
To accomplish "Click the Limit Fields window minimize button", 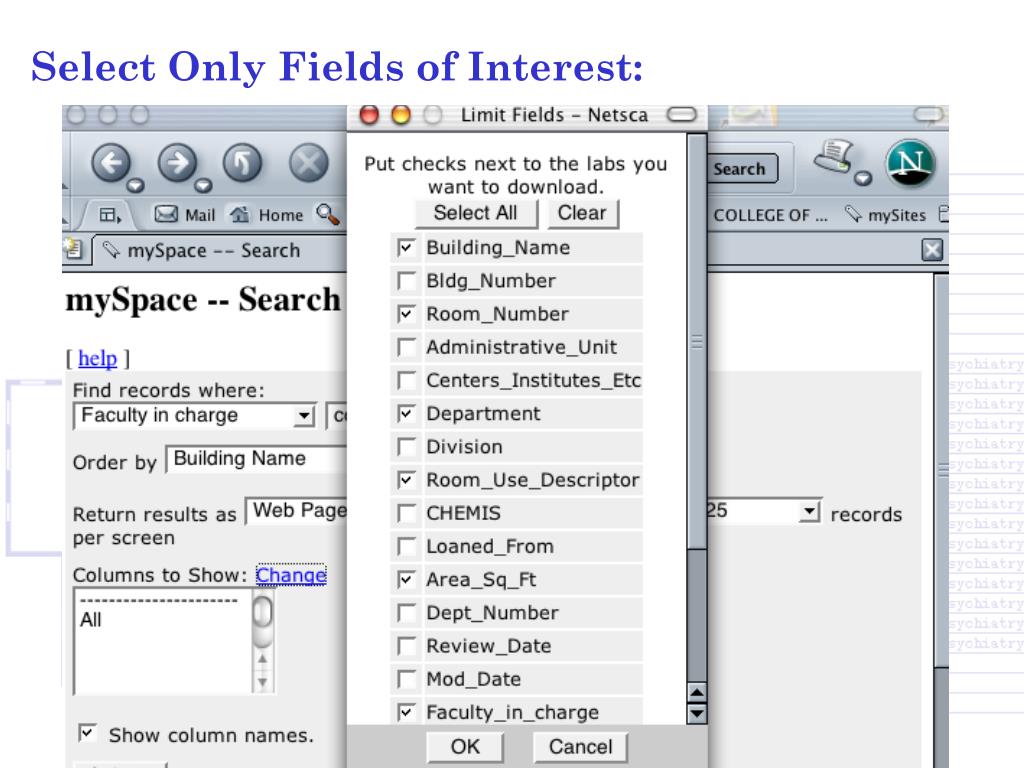I will (x=400, y=115).
